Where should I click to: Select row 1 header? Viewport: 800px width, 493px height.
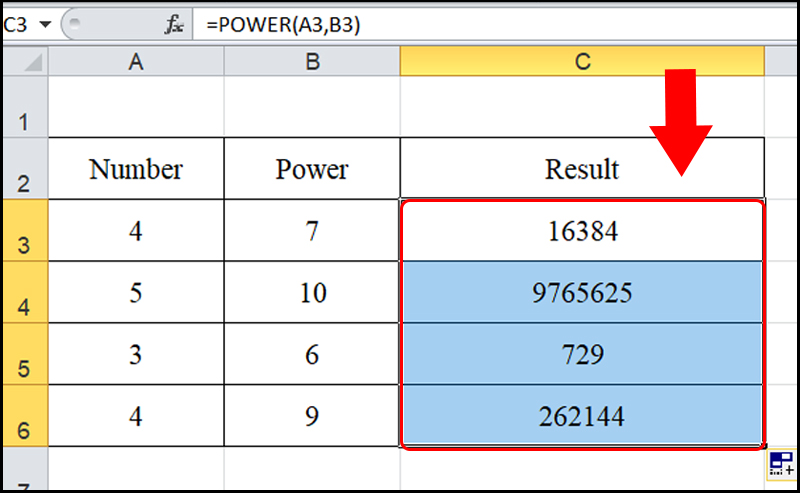tap(24, 108)
